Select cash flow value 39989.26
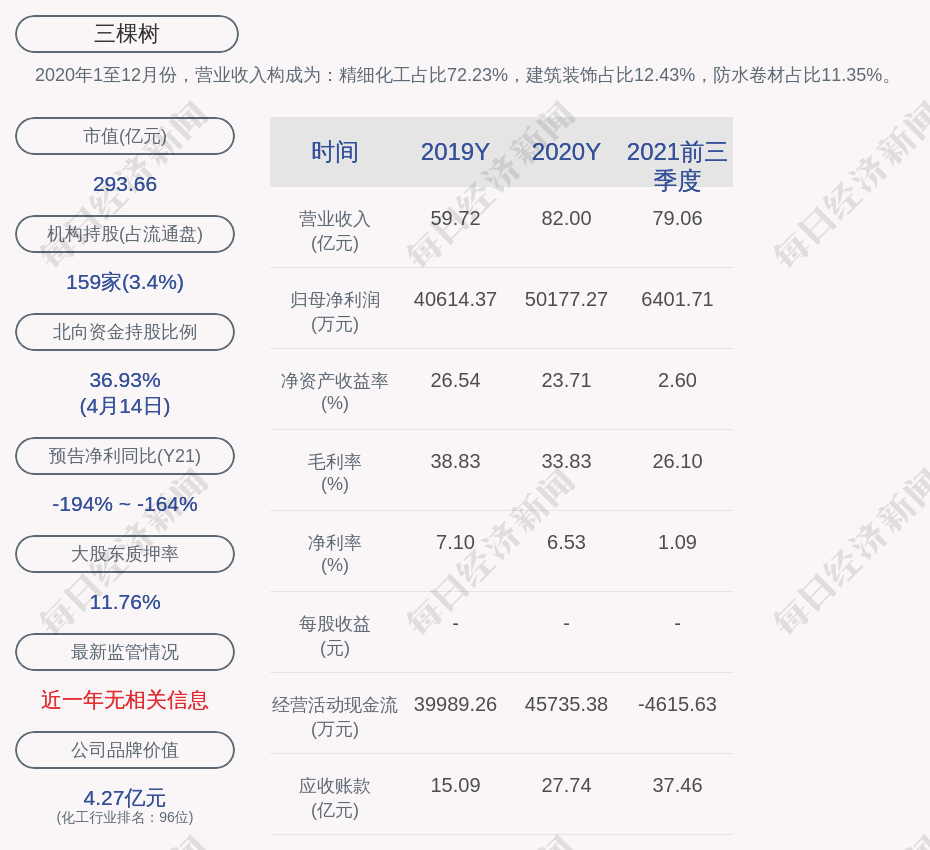 pyautogui.click(x=456, y=705)
